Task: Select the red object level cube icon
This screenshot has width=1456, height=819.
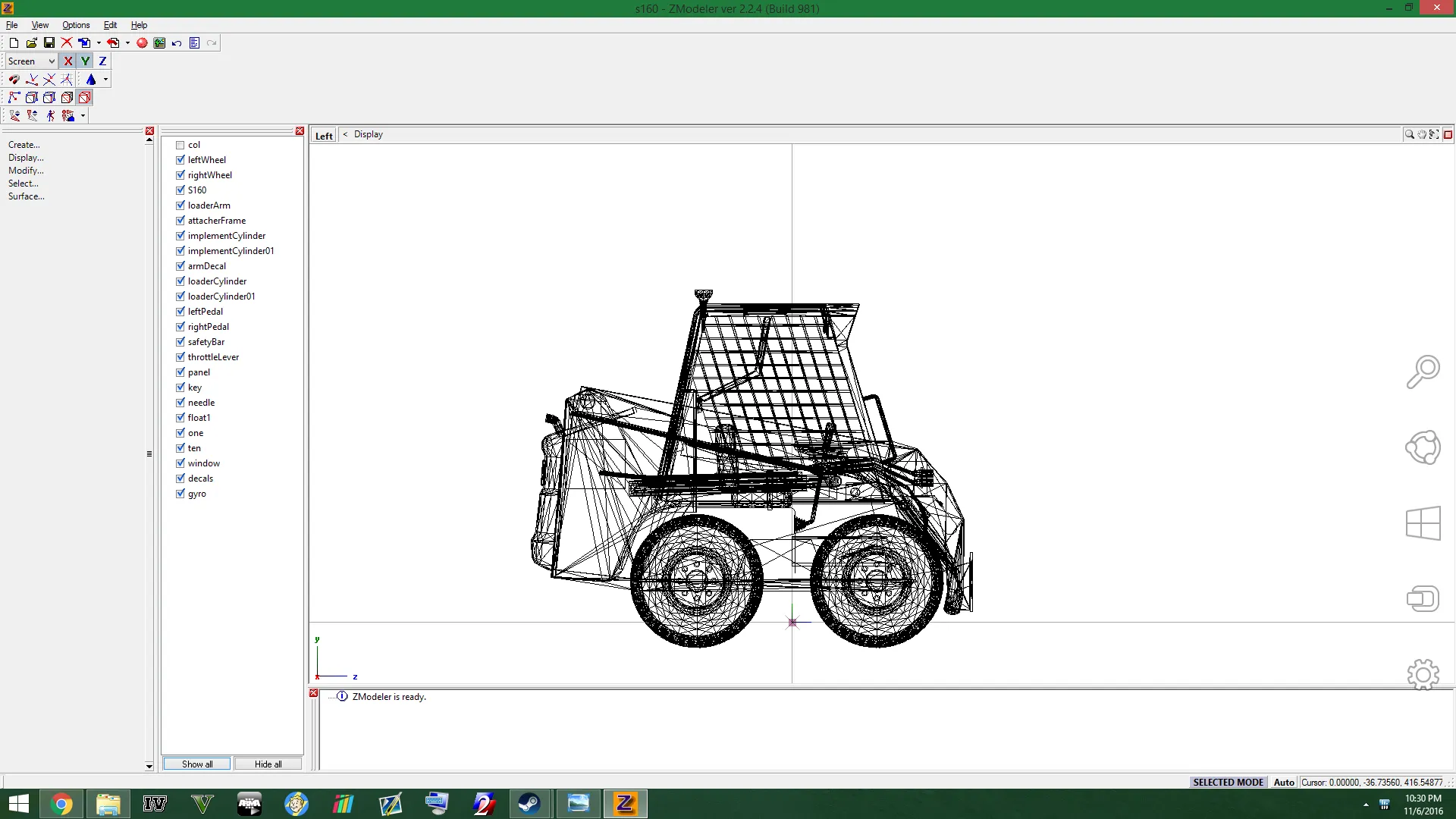Action: (x=85, y=98)
